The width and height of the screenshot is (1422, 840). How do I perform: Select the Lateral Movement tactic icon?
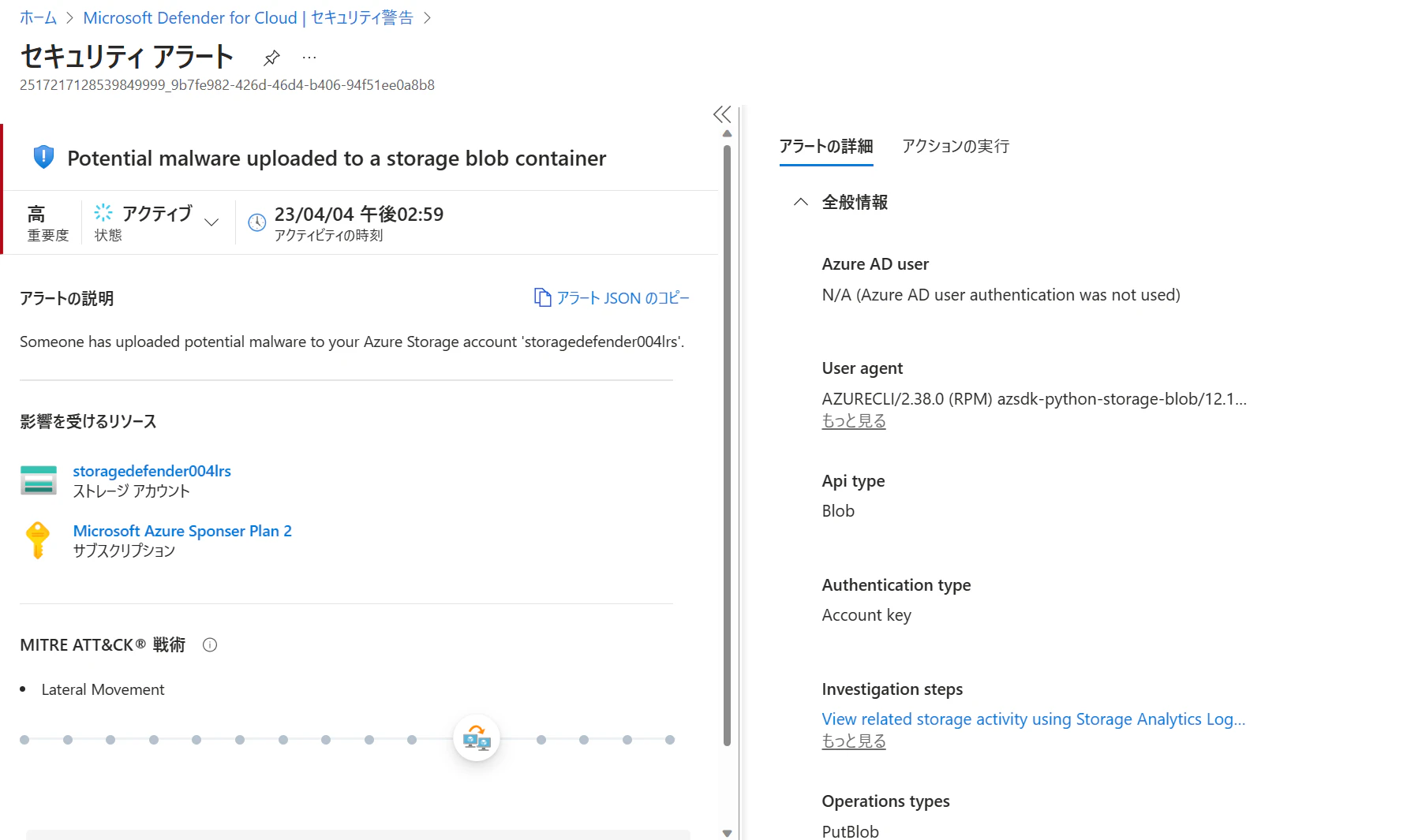pyautogui.click(x=477, y=739)
